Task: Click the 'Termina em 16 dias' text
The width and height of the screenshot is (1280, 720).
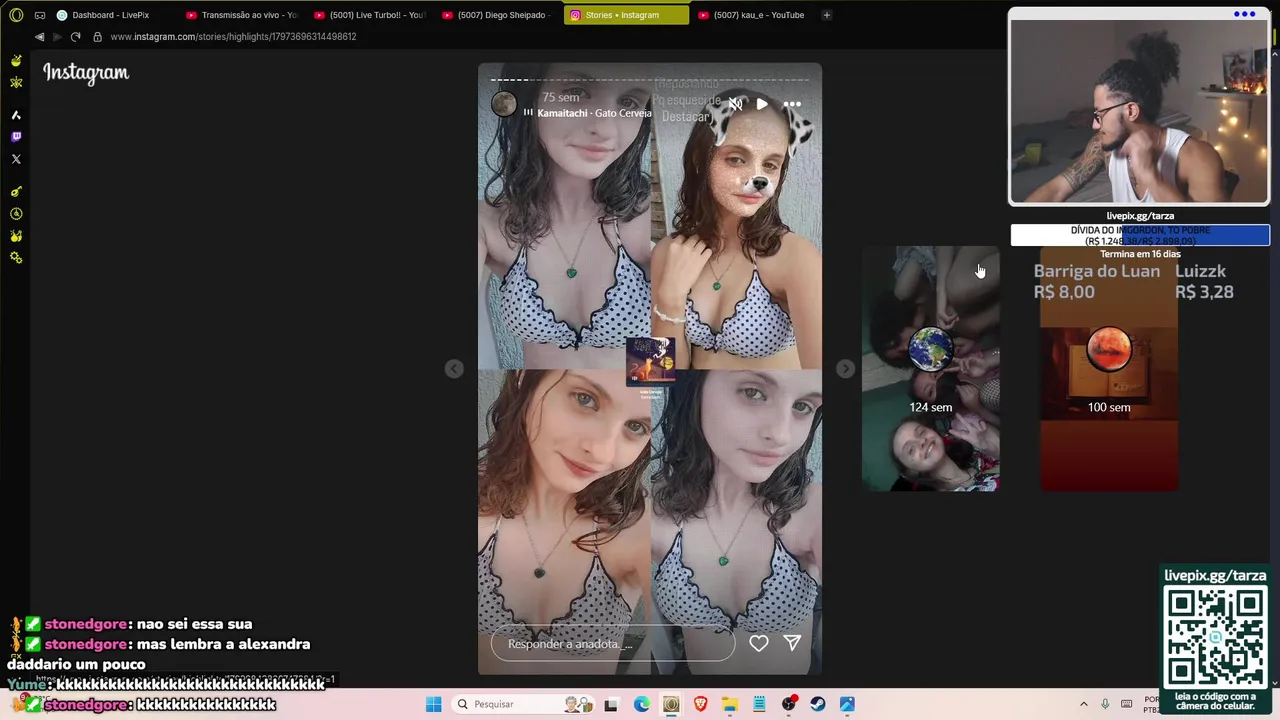Action: point(1140,254)
